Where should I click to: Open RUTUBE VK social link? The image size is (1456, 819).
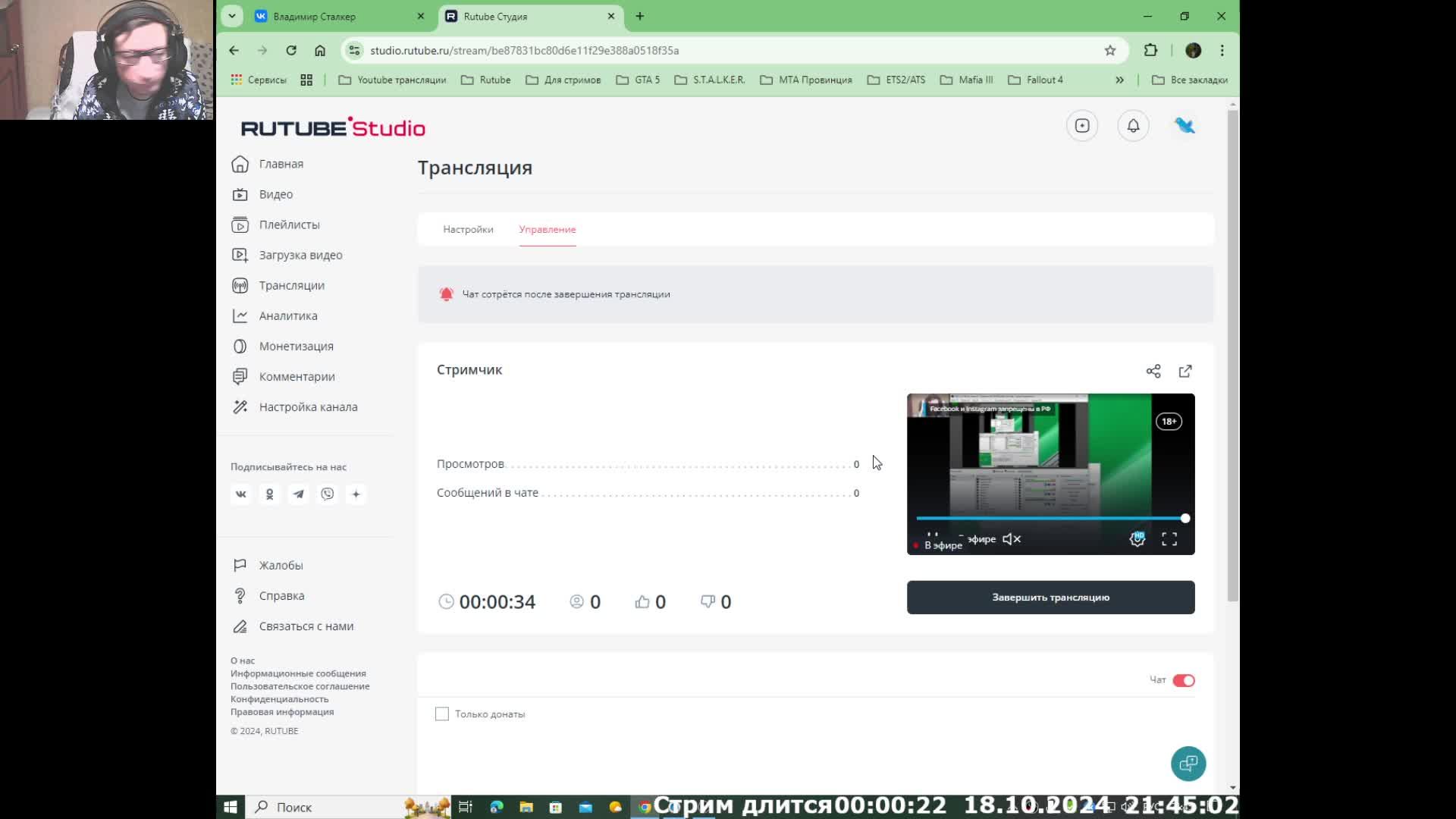[240, 494]
